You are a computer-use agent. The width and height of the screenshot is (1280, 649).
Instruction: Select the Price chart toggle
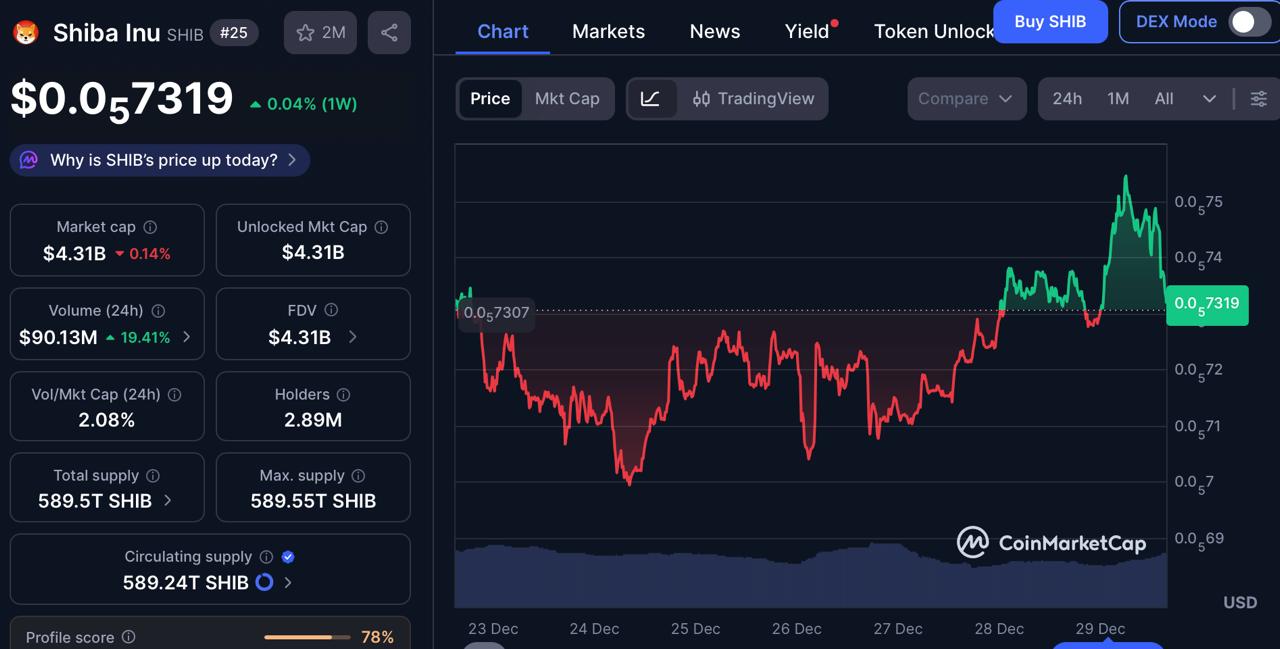click(x=490, y=98)
